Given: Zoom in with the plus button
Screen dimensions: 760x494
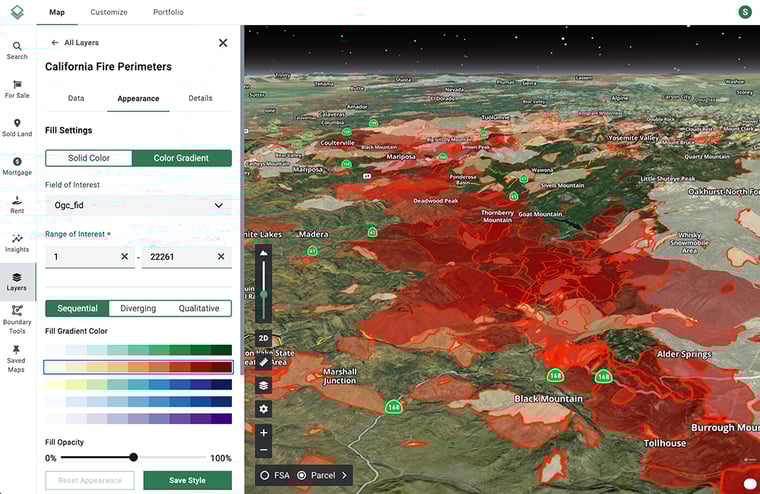Looking at the screenshot, I should [263, 433].
